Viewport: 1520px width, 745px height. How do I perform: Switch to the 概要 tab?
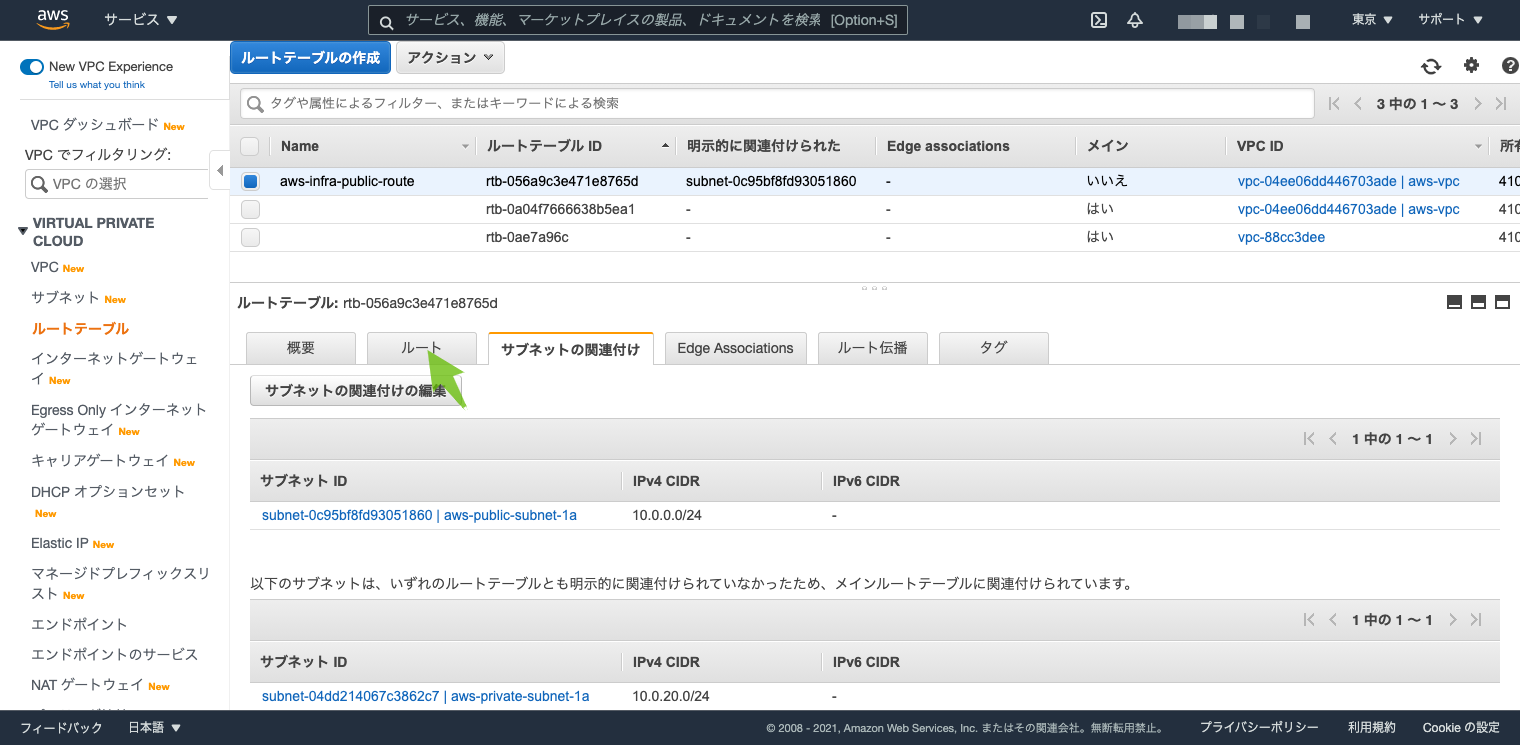301,348
